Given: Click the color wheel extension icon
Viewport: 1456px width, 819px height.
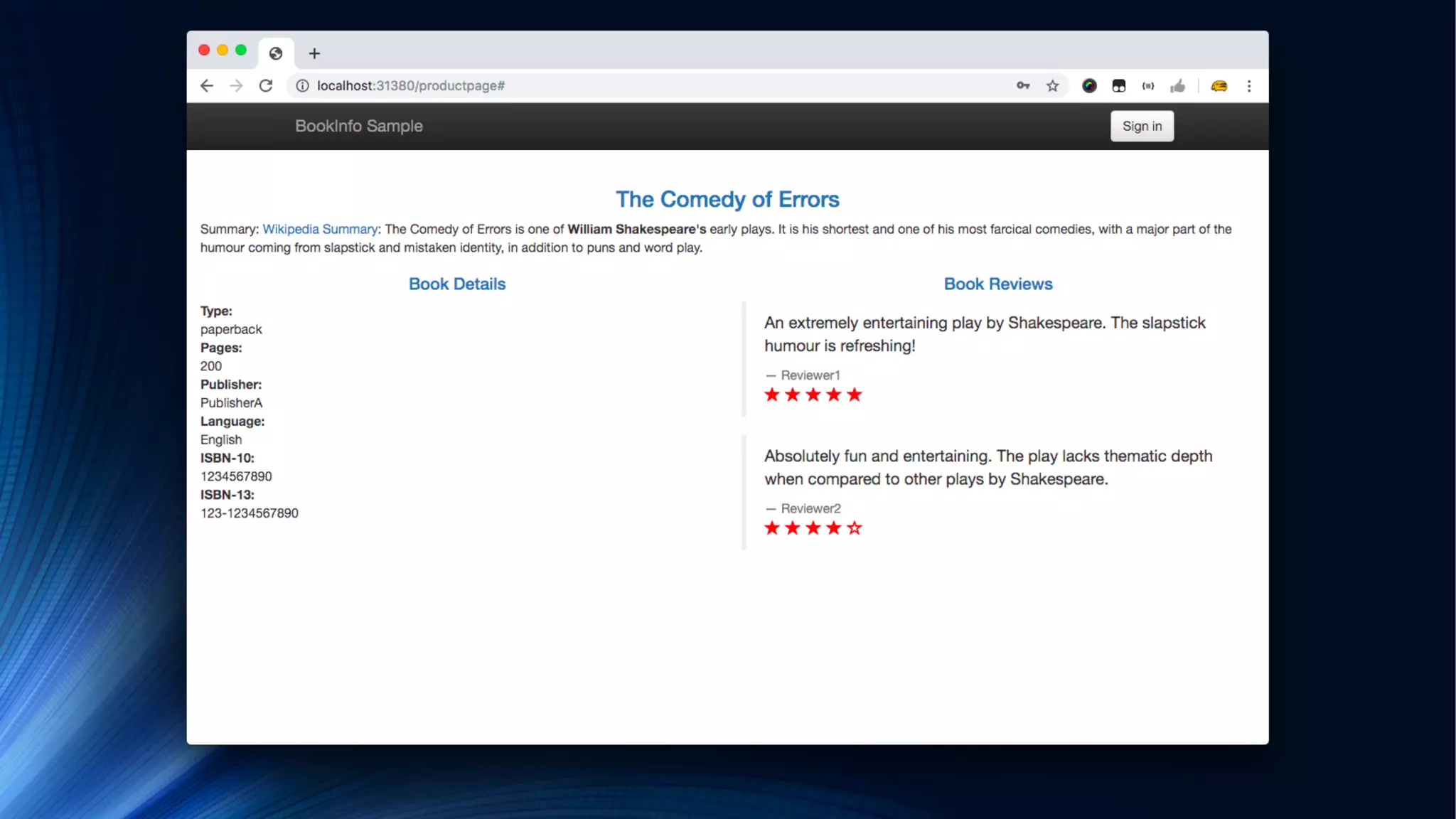Looking at the screenshot, I should tap(1089, 86).
